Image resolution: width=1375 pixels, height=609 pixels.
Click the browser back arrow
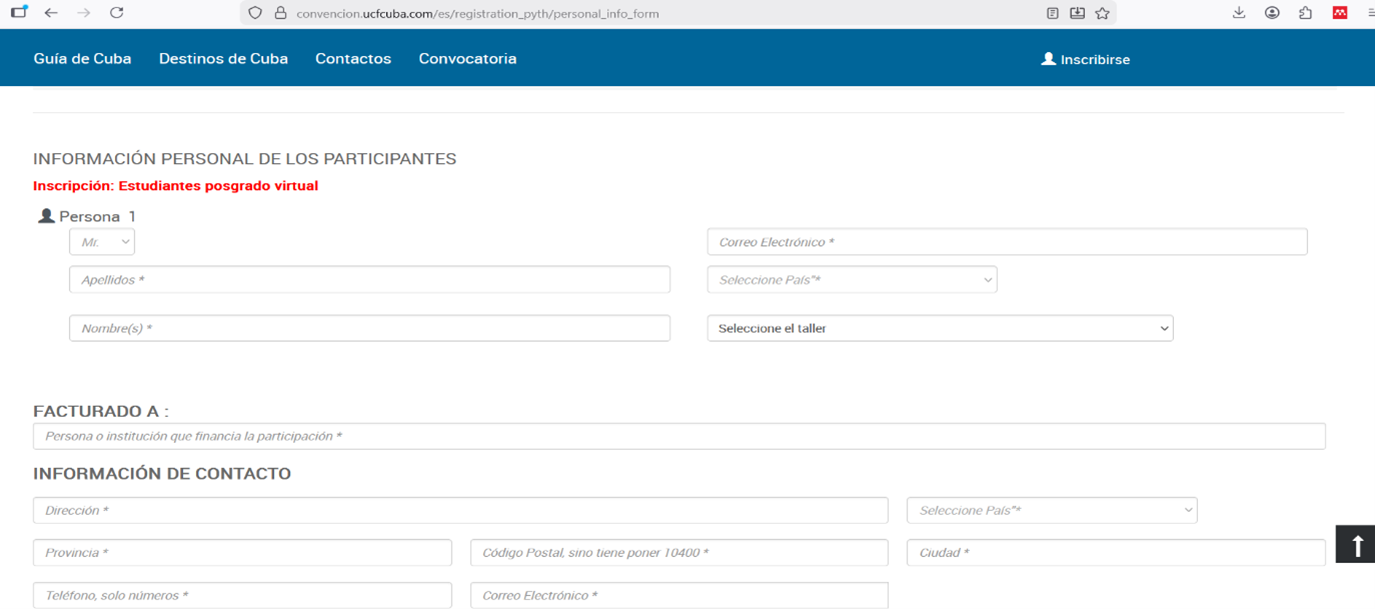point(51,13)
